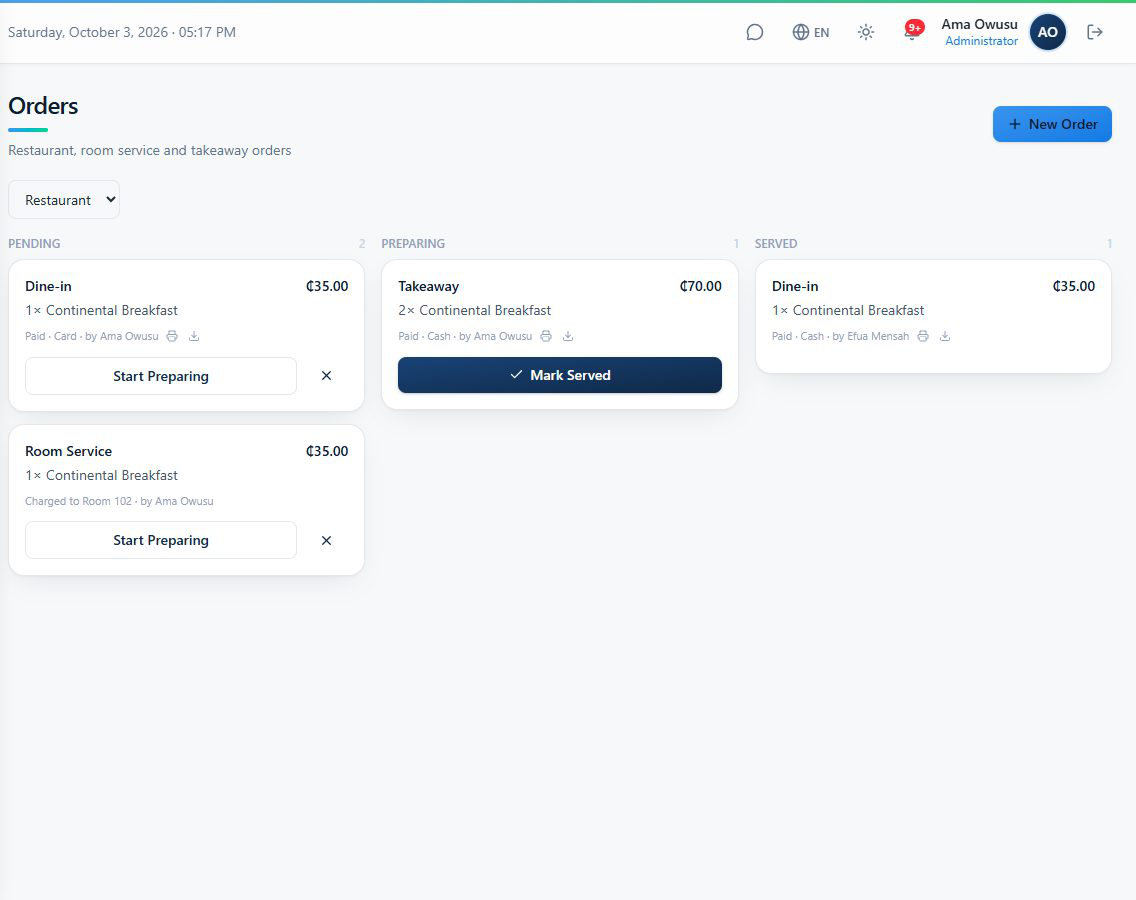
Task: Cancel the Room Service order
Action: (327, 541)
